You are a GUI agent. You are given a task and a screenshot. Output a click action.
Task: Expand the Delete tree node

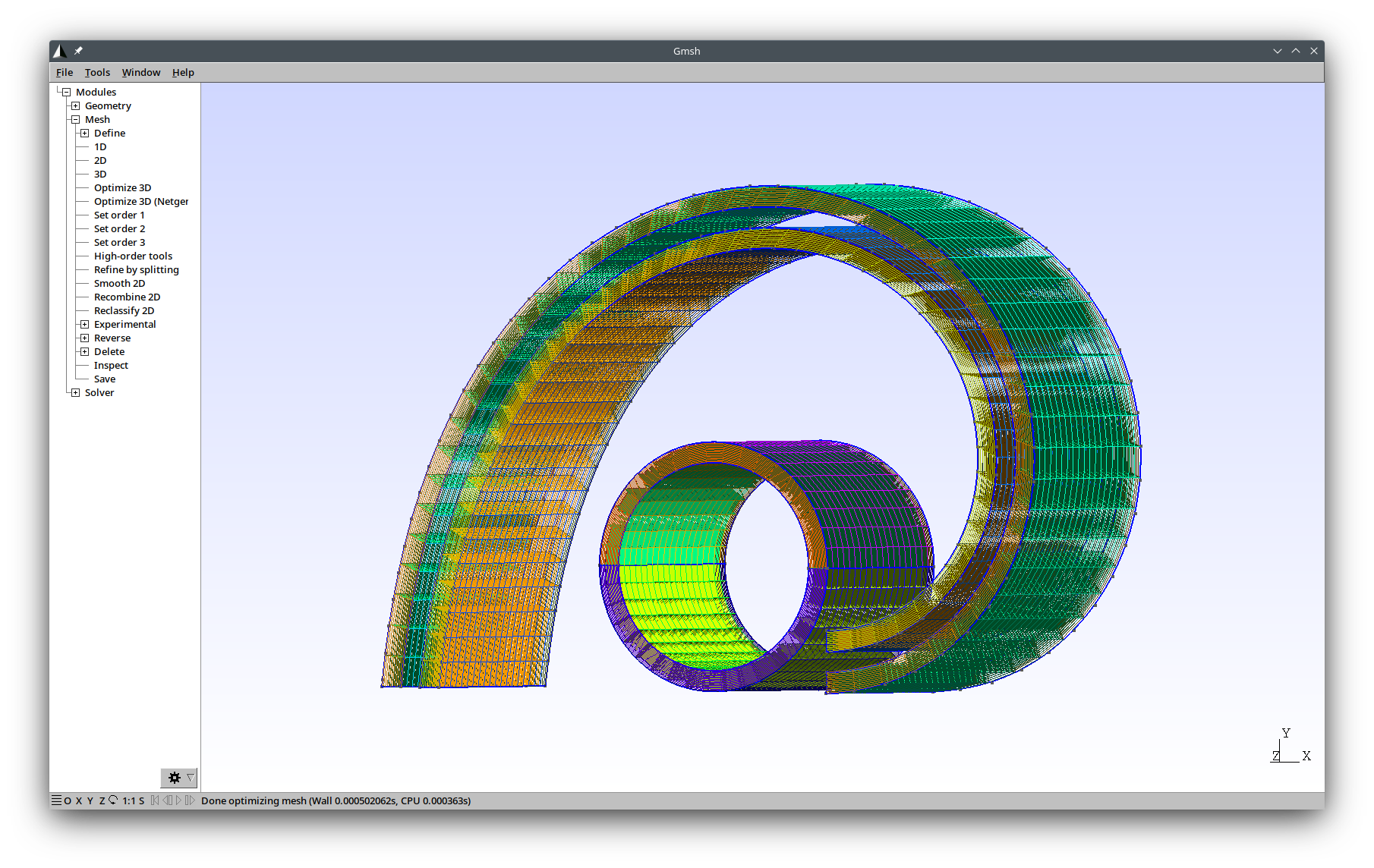pos(84,352)
